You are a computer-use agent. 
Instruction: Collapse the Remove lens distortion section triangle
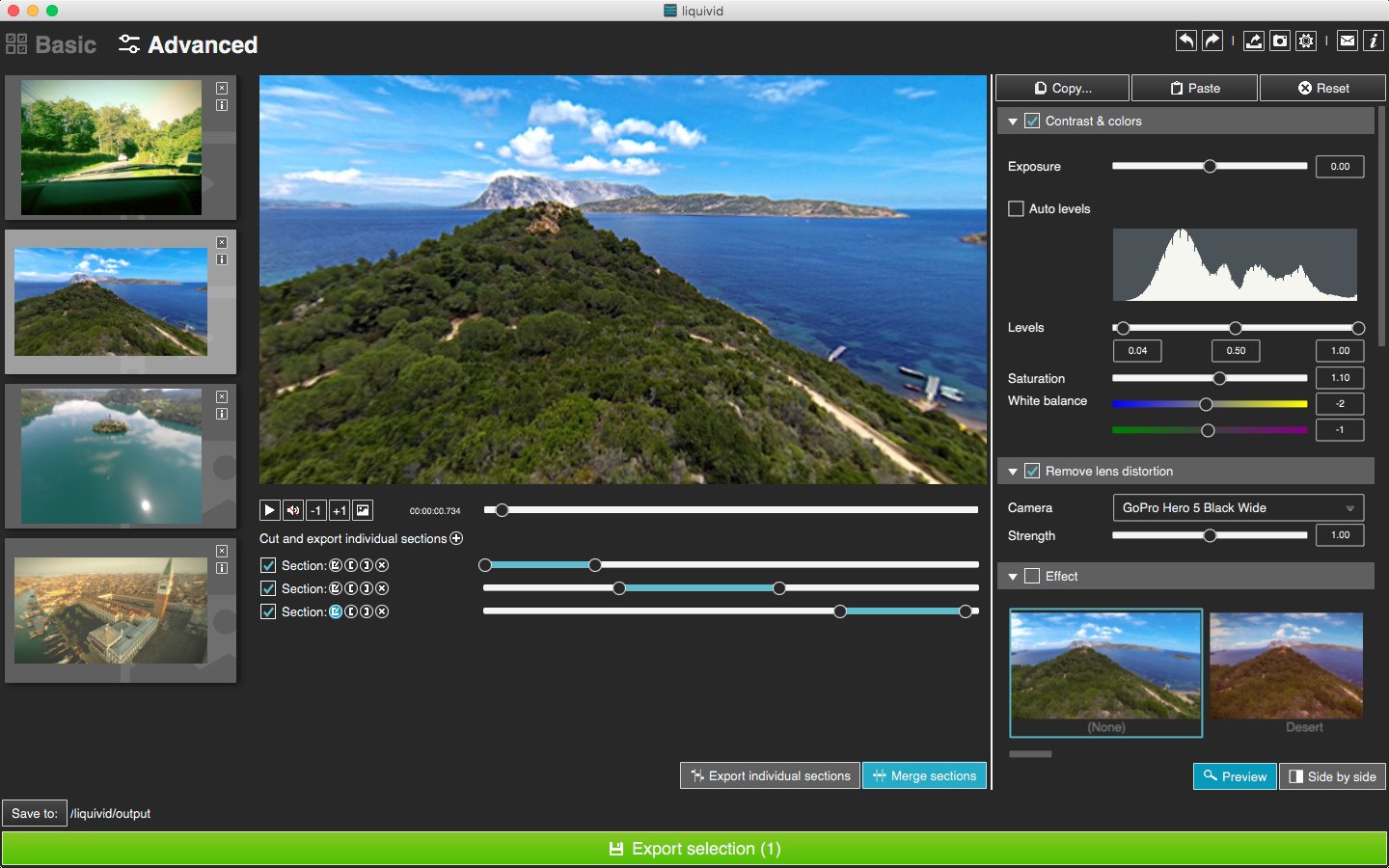[x=1013, y=472]
